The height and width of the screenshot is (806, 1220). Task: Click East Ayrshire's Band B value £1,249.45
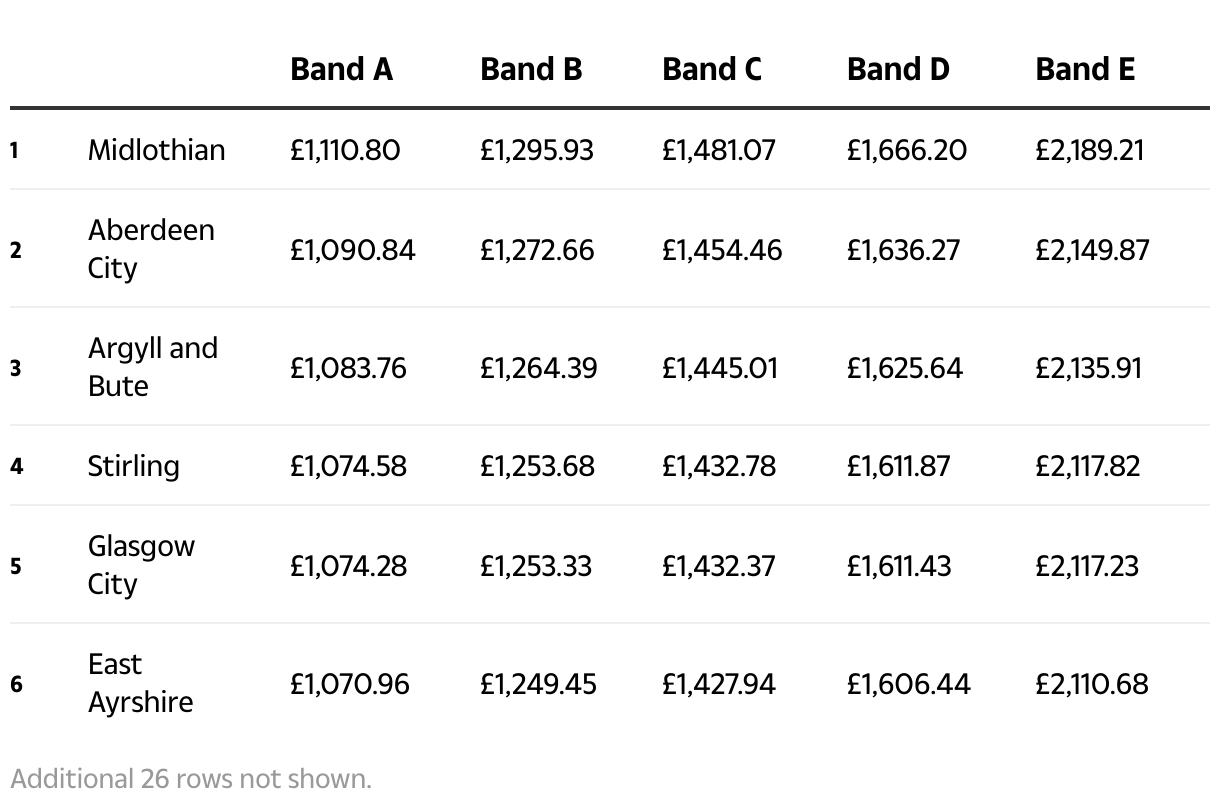click(x=538, y=684)
